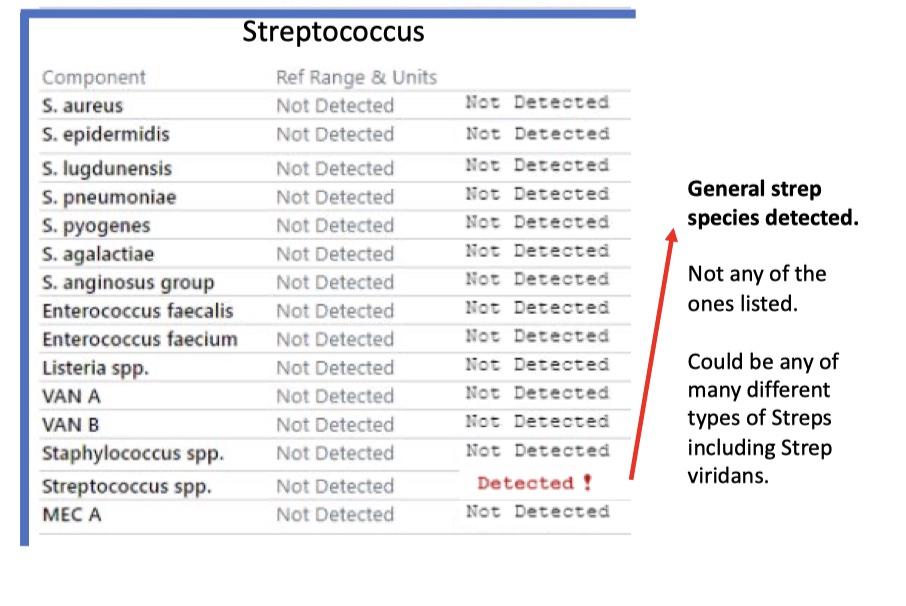Click the Component column header
This screenshot has width=906, height=606.
click(x=94, y=77)
